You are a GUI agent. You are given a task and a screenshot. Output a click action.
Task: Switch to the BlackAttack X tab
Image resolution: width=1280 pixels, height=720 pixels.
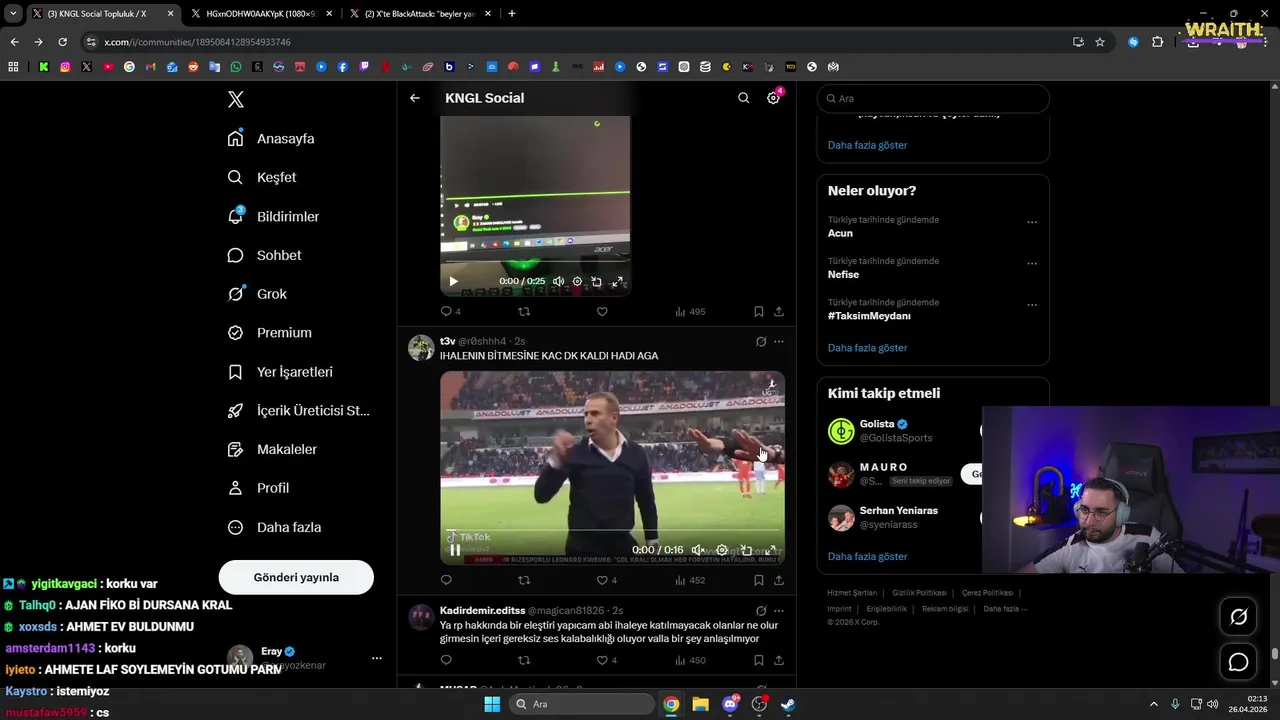coord(419,14)
